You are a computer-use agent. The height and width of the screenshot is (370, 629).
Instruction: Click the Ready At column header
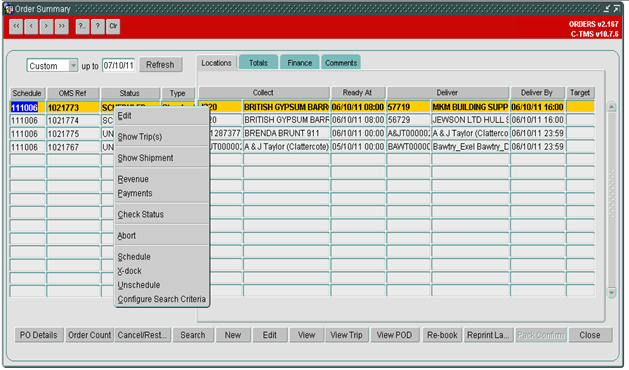click(x=358, y=93)
